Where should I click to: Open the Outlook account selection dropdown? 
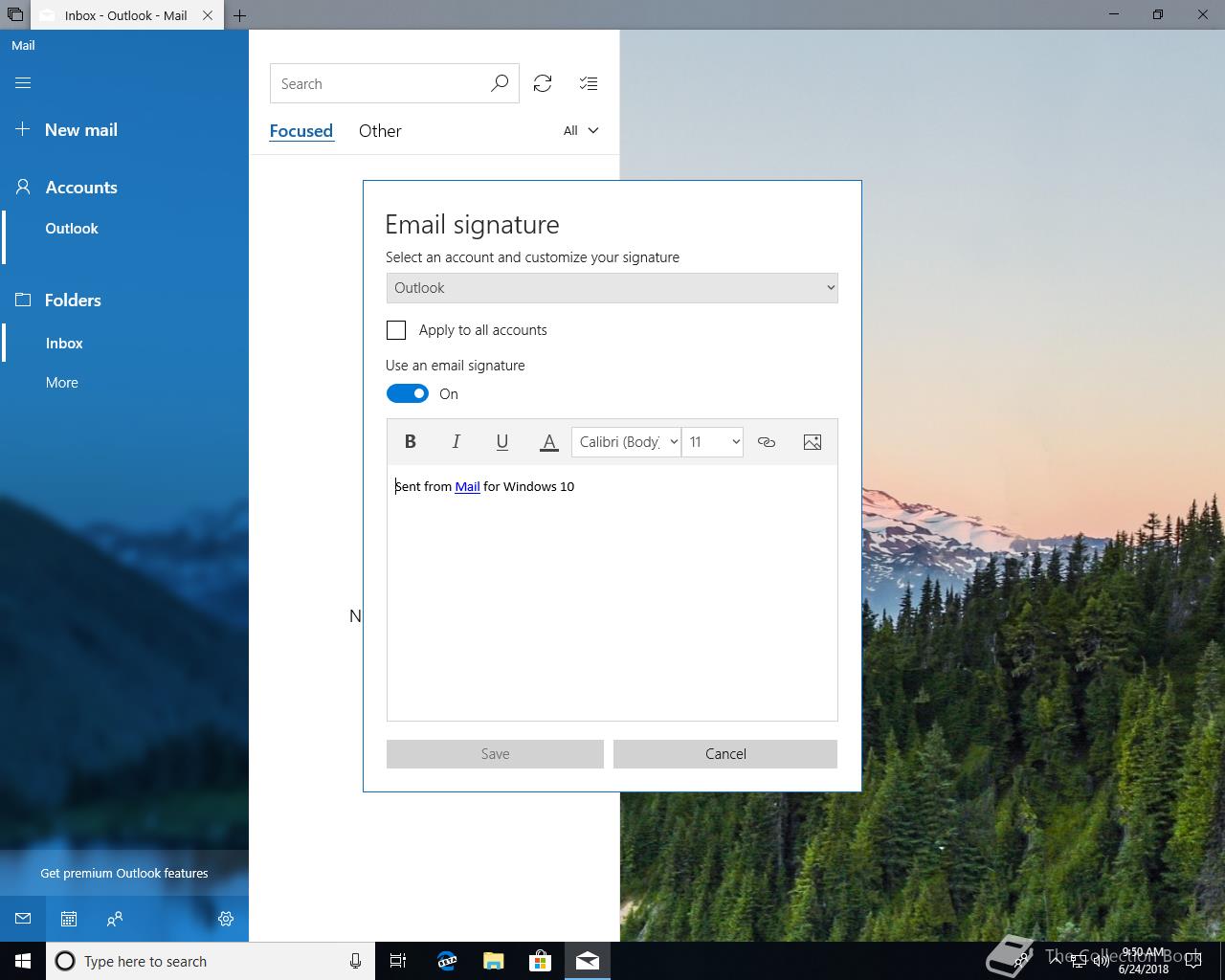click(x=612, y=288)
